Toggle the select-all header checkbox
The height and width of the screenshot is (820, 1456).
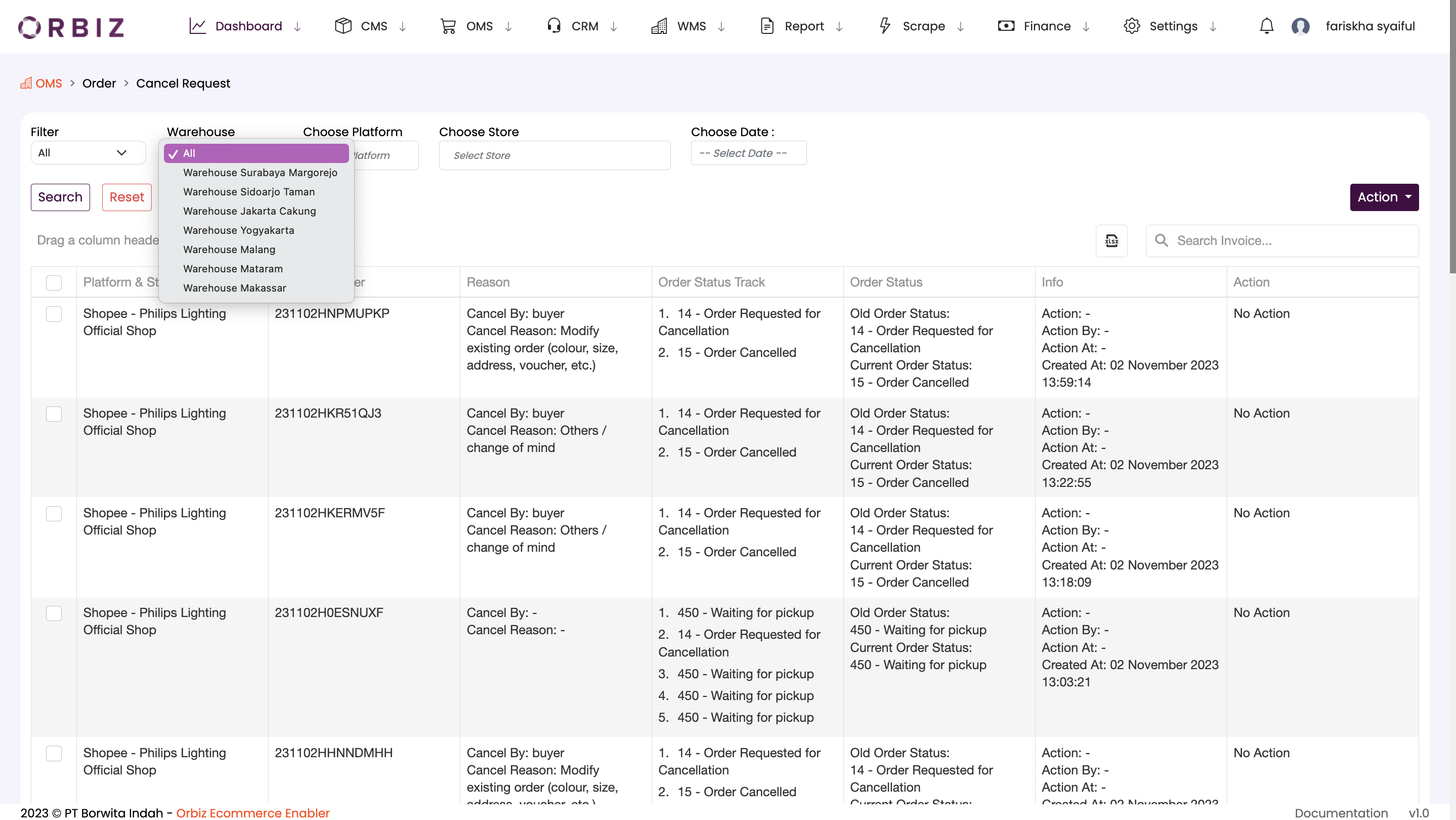(x=54, y=283)
